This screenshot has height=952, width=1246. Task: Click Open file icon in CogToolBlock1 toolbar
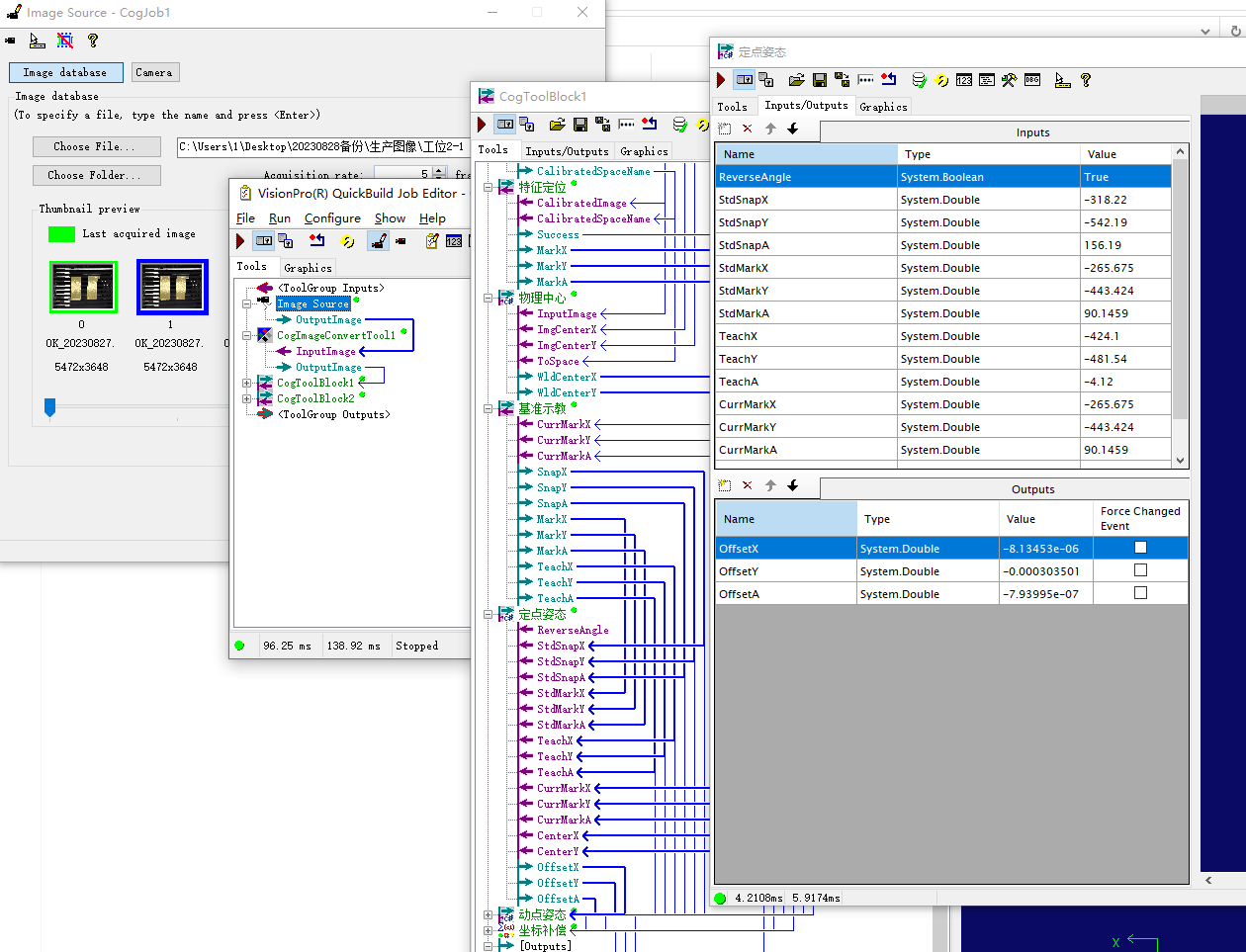[x=557, y=125]
